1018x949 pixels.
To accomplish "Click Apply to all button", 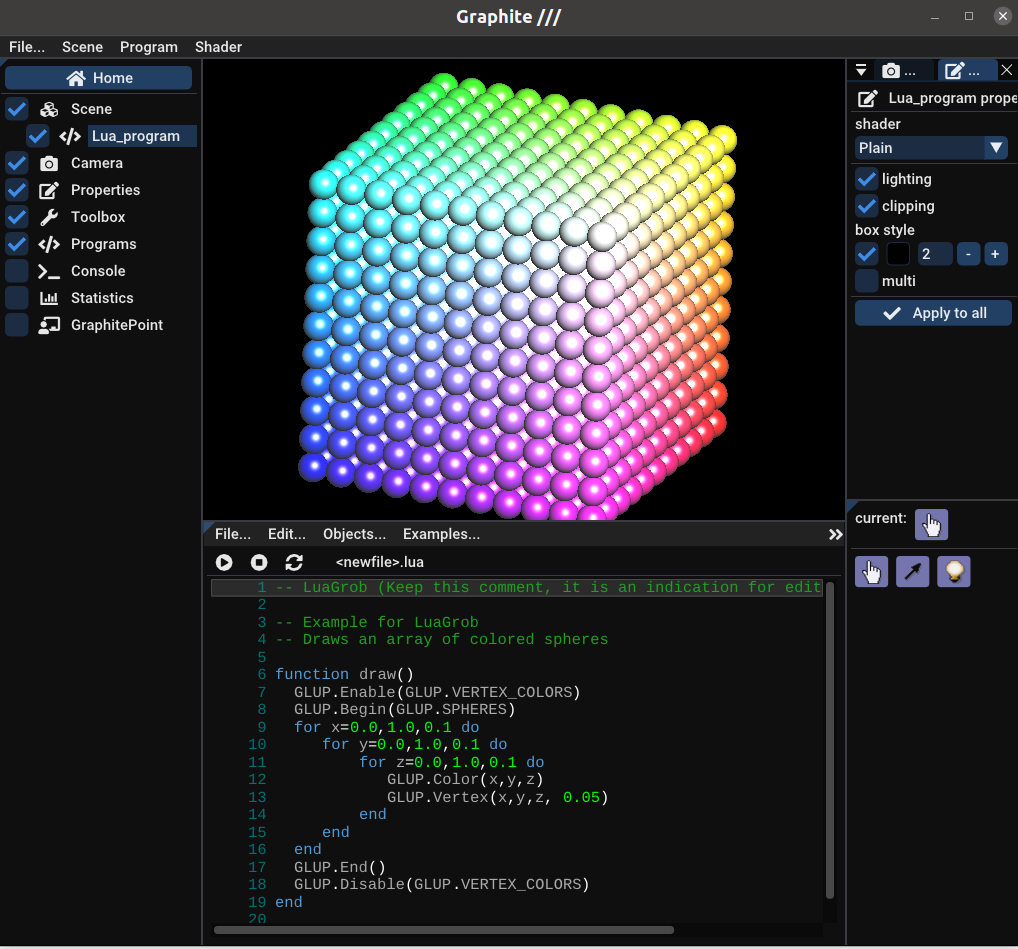I will (933, 313).
